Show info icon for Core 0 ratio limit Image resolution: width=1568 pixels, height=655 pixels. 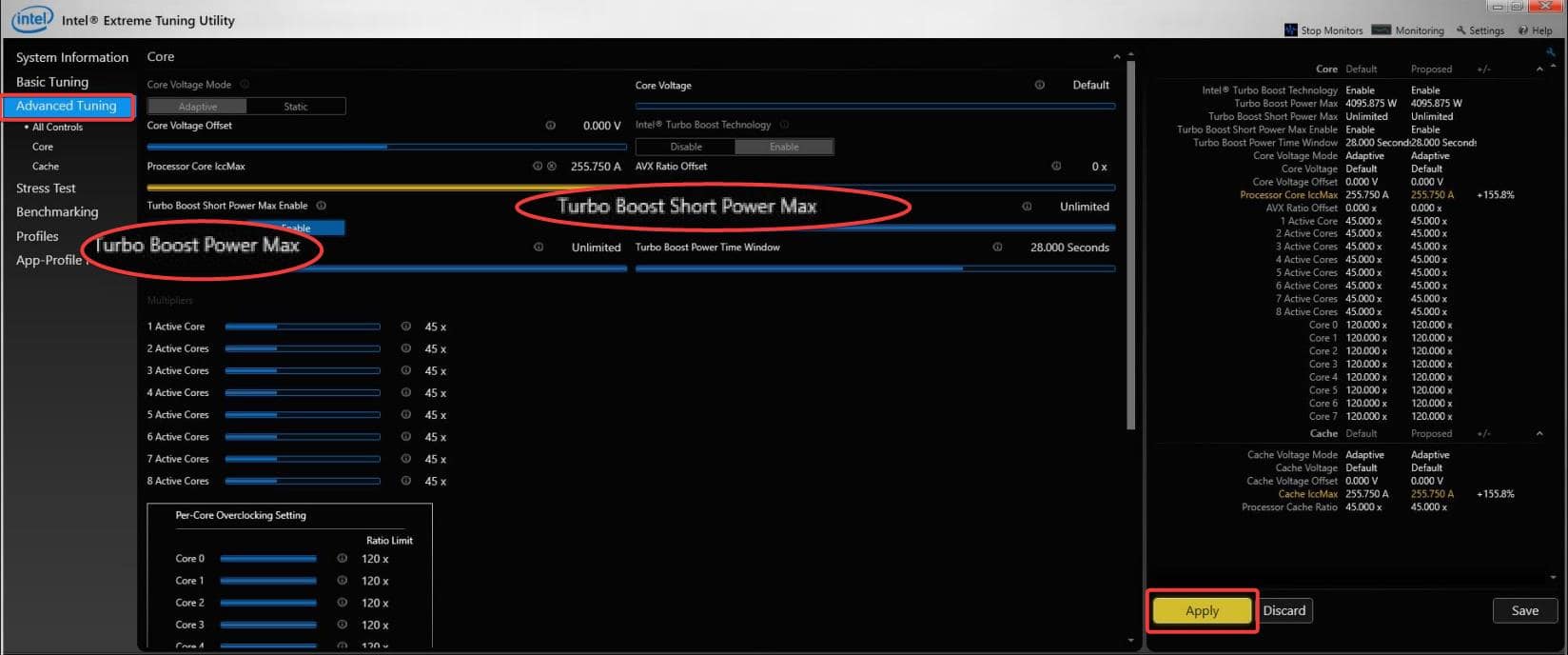(x=343, y=559)
